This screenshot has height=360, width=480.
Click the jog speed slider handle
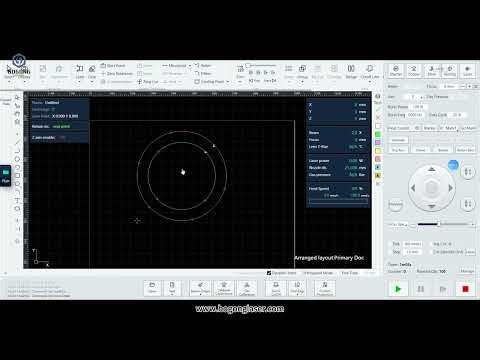[439, 224]
